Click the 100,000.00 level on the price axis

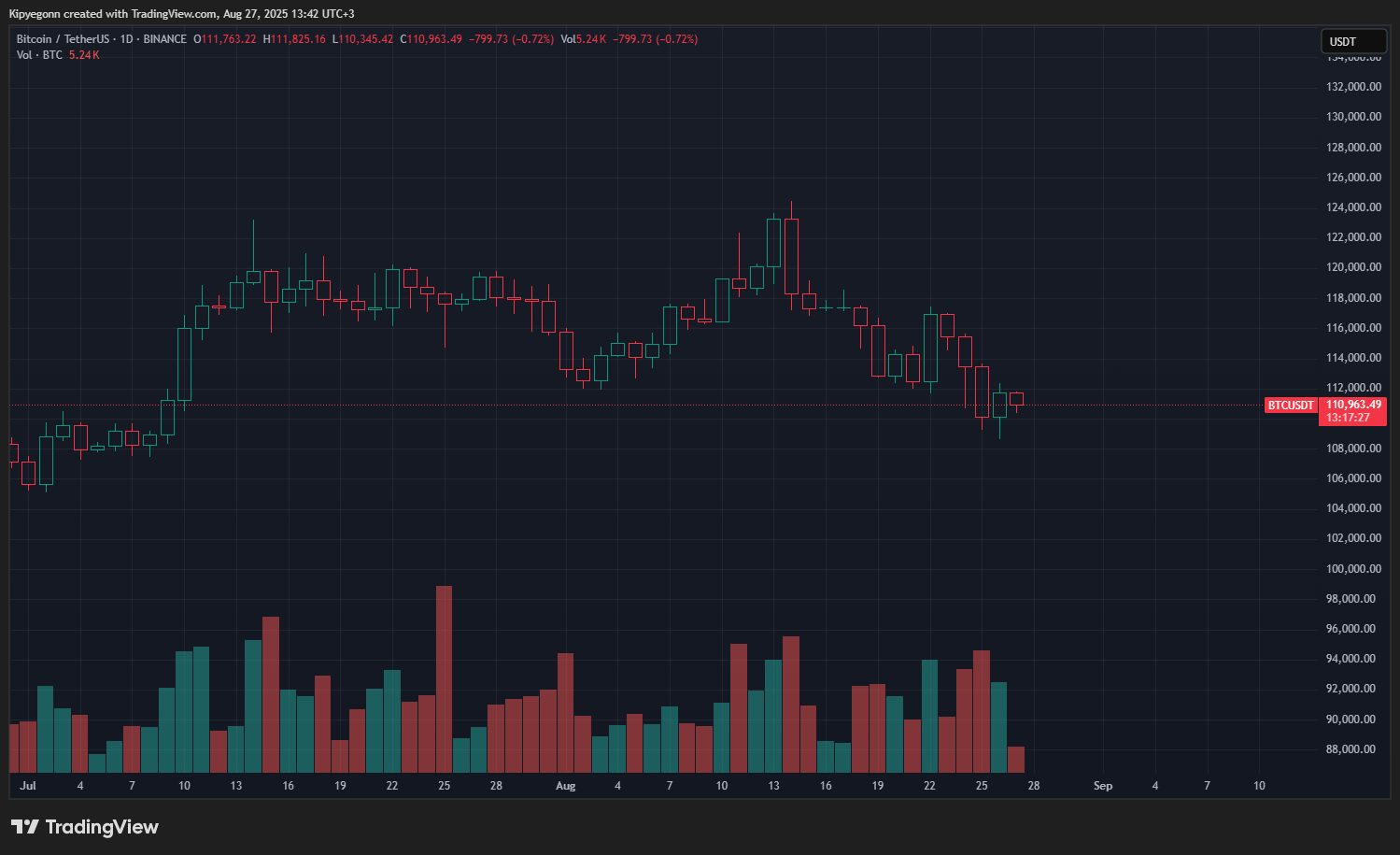[1353, 569]
